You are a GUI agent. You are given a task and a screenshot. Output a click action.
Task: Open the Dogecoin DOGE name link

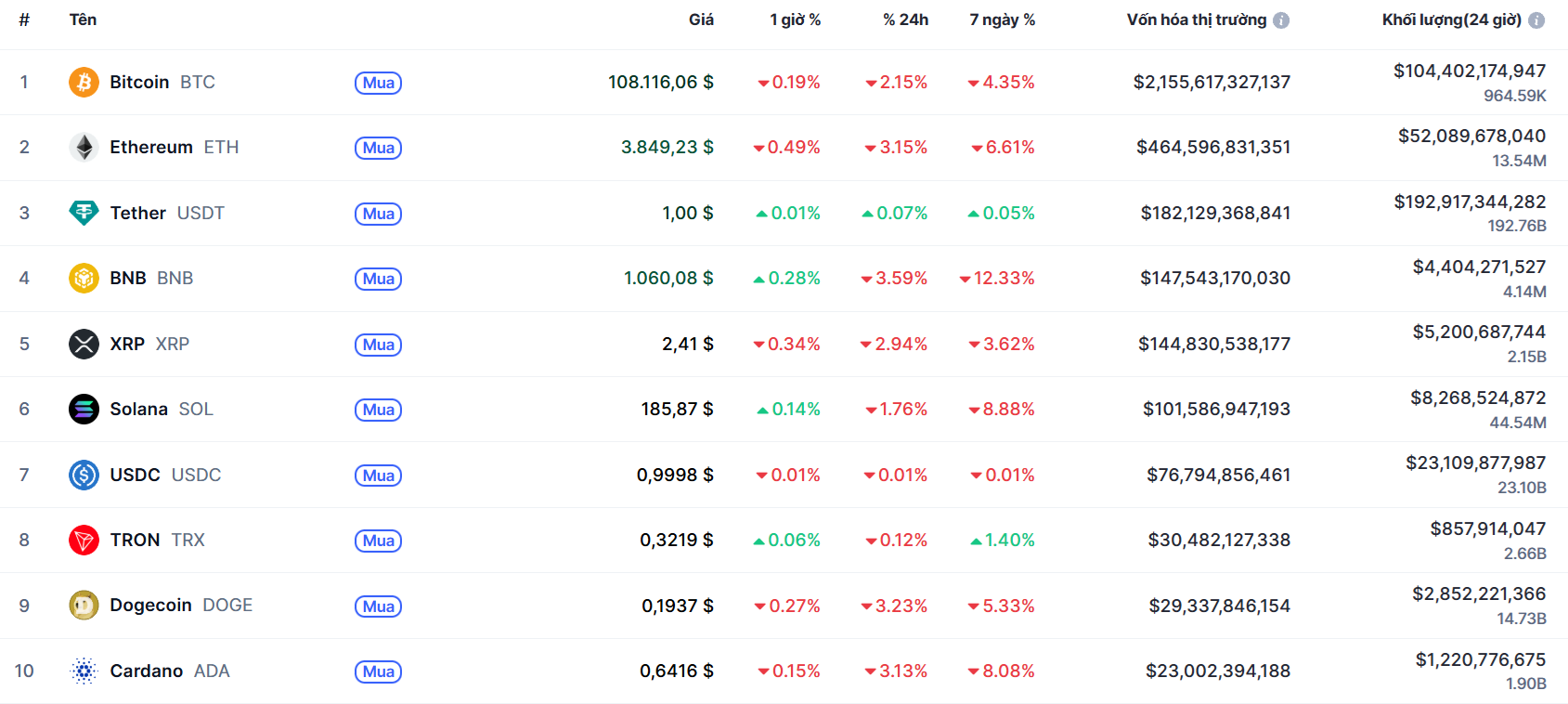click(x=181, y=605)
